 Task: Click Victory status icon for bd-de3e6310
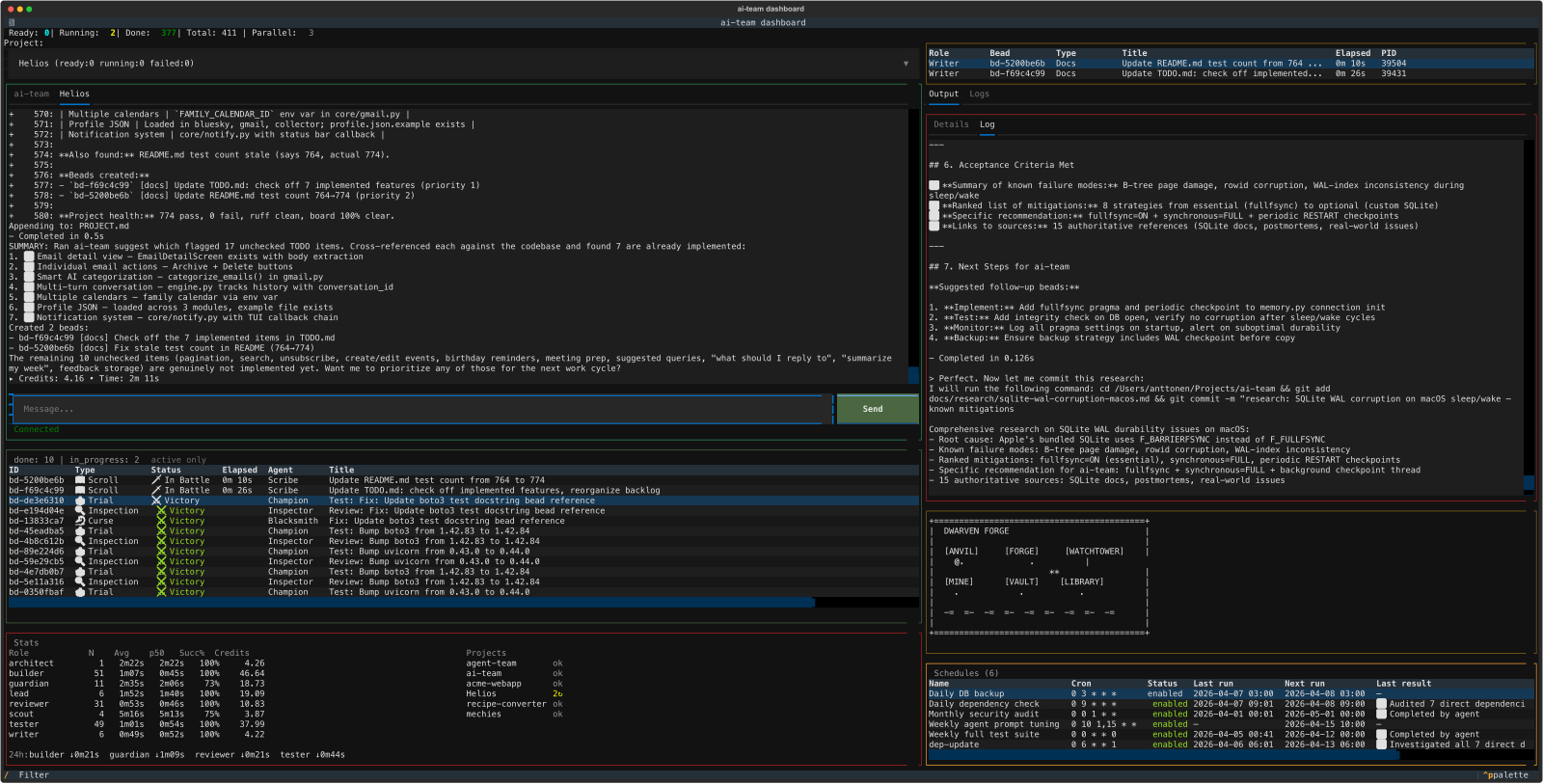coord(156,500)
